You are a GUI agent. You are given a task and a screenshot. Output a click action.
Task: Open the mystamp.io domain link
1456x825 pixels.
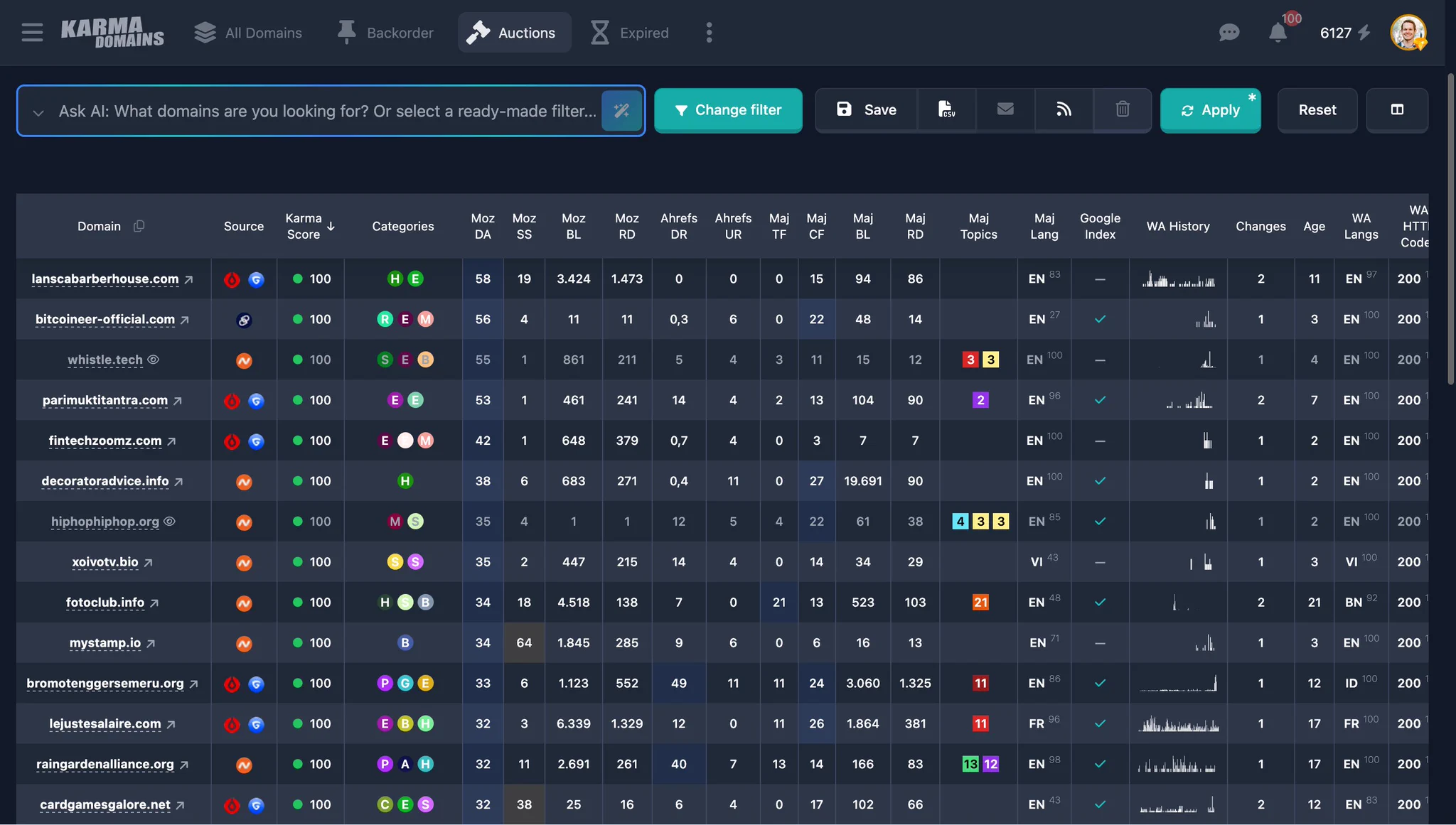pos(105,643)
